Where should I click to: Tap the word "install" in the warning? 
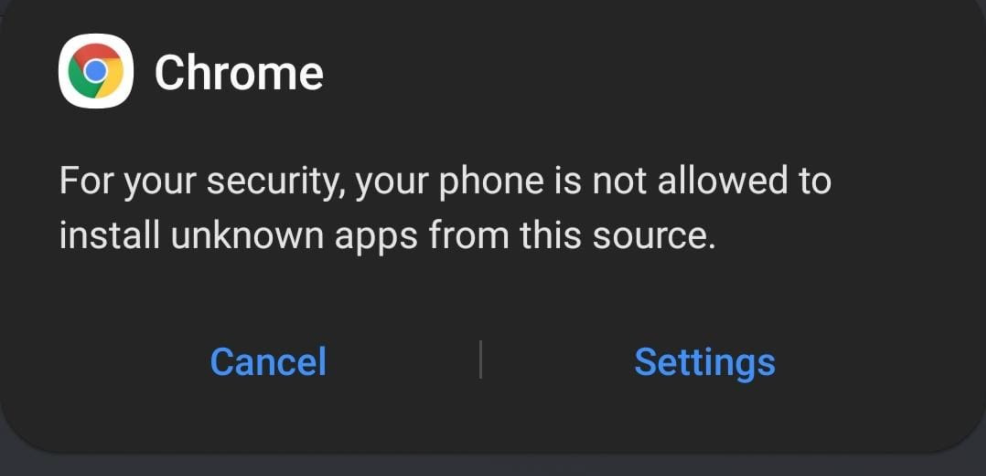[109, 236]
